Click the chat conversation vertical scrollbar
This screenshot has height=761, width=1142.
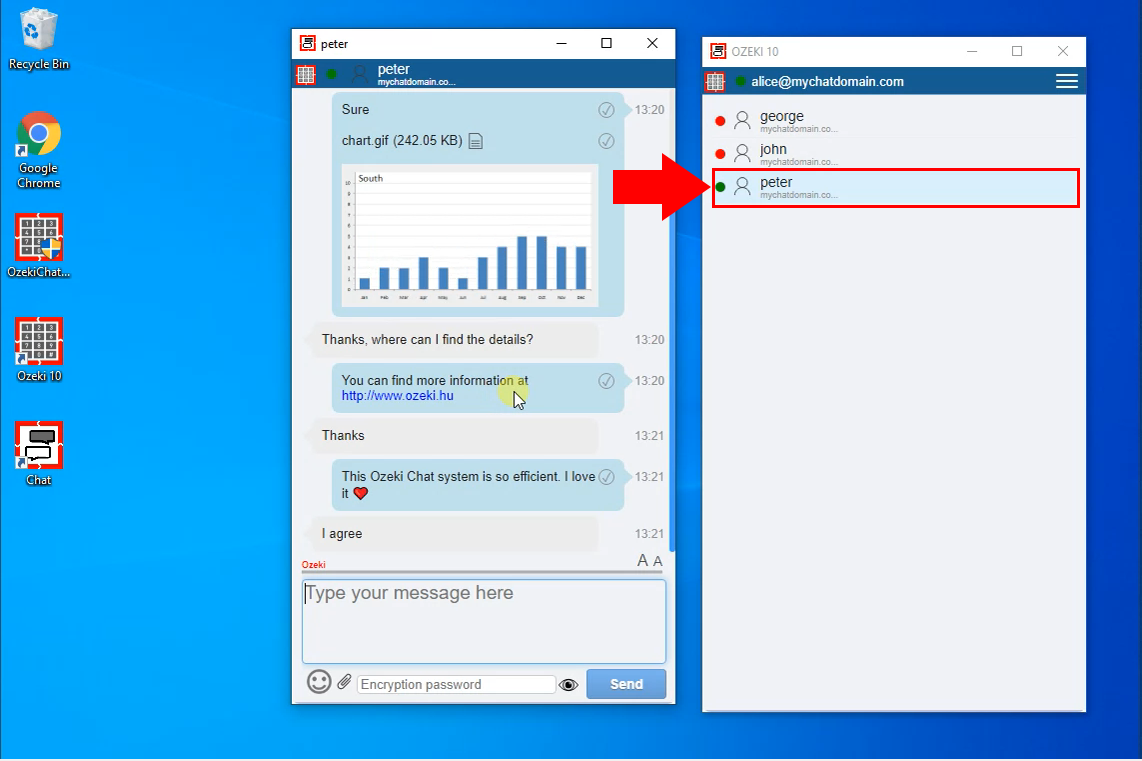(x=670, y=320)
